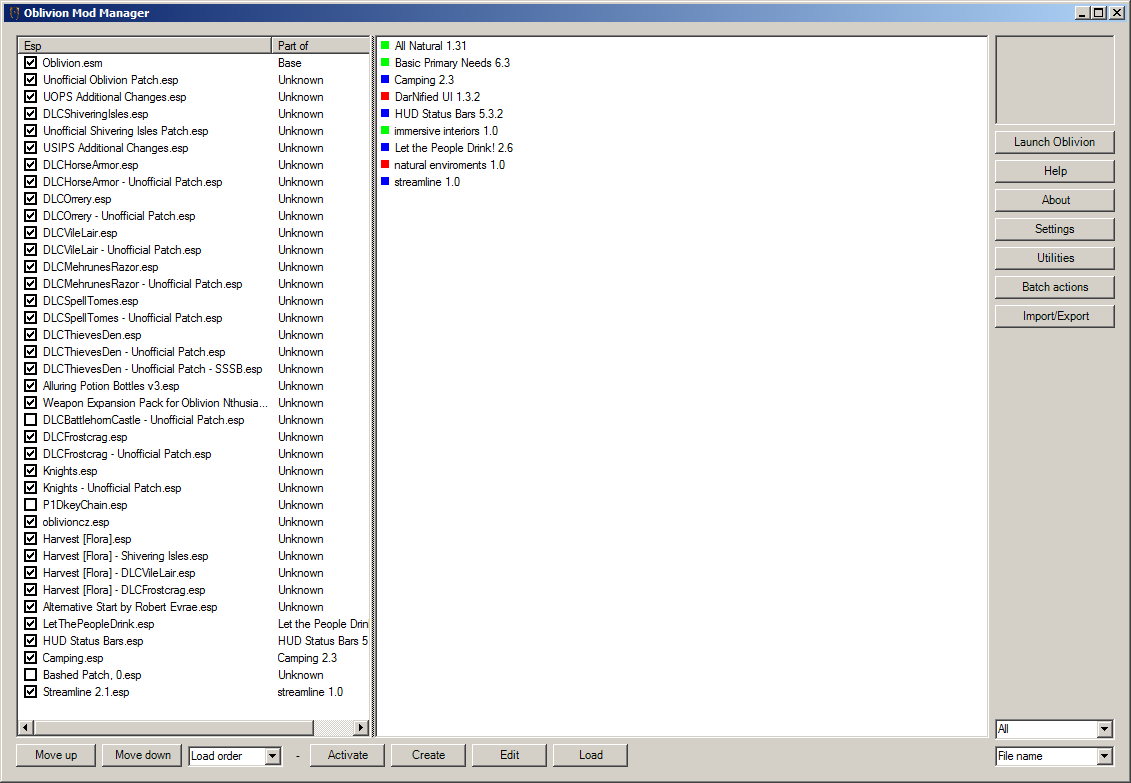Image resolution: width=1131 pixels, height=783 pixels.
Task: Open the Import/Export button
Action: tap(1055, 316)
